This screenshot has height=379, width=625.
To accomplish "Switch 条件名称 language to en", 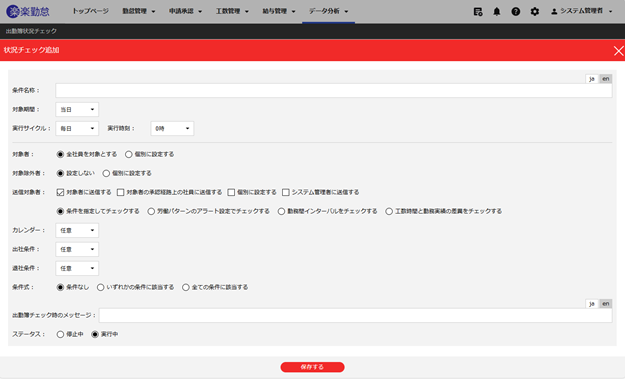I will pyautogui.click(x=605, y=79).
